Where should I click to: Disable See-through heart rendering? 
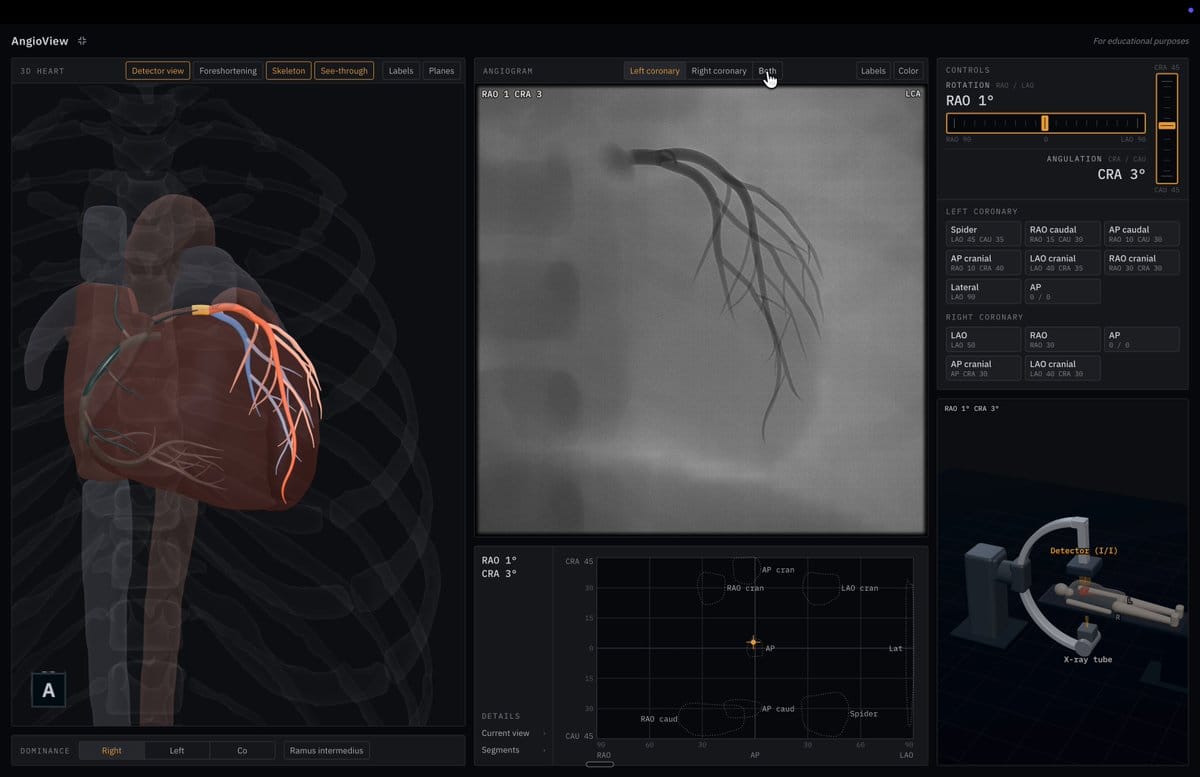(344, 71)
